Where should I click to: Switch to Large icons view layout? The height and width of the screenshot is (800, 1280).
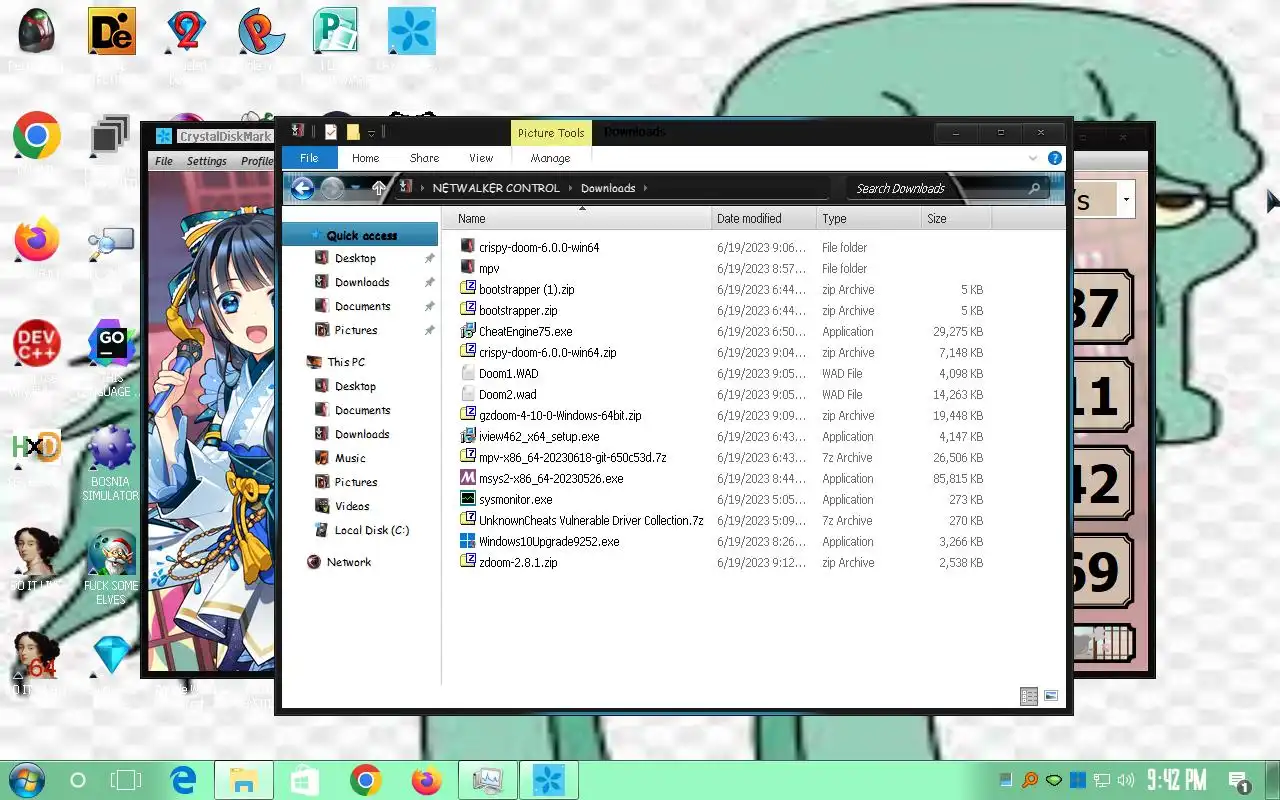[1051, 697]
